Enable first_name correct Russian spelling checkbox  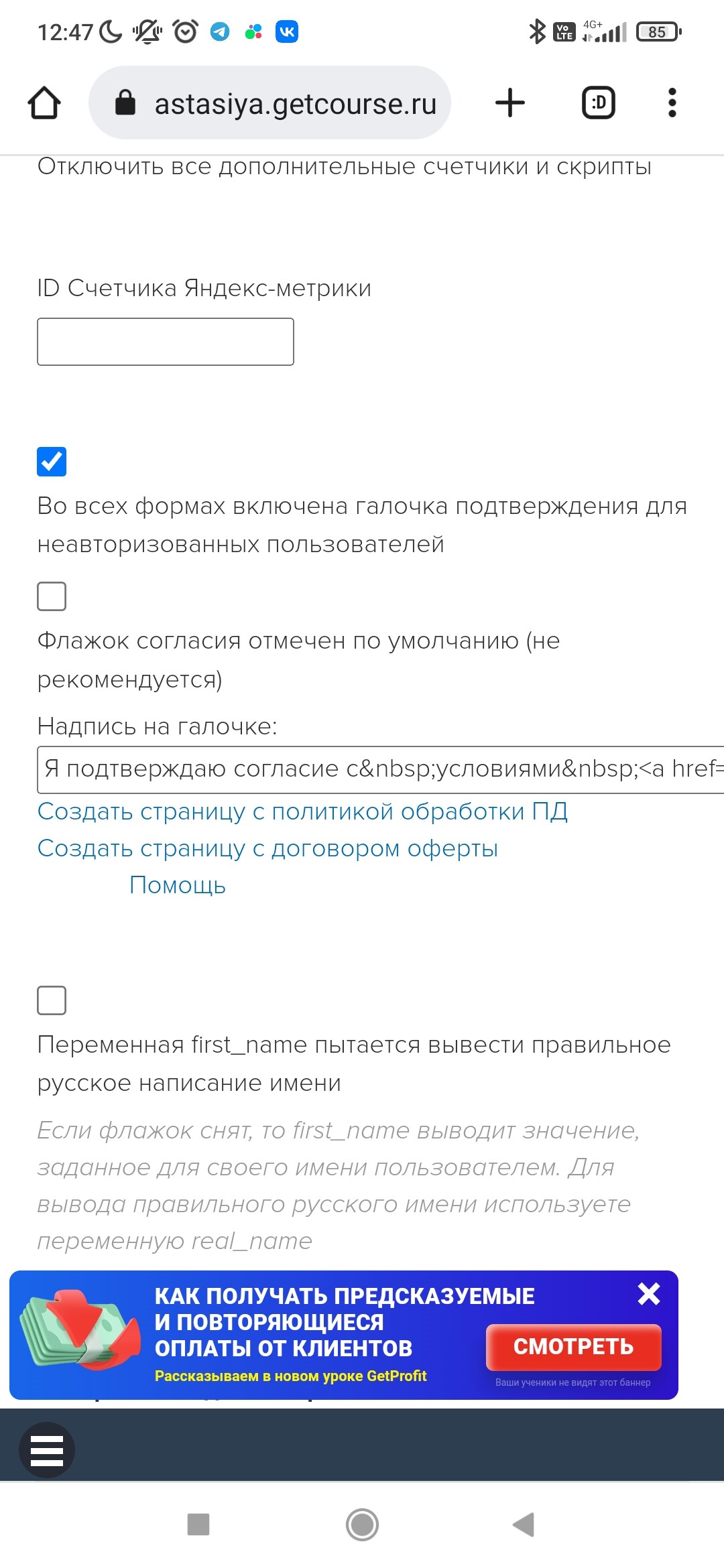pyautogui.click(x=52, y=1000)
